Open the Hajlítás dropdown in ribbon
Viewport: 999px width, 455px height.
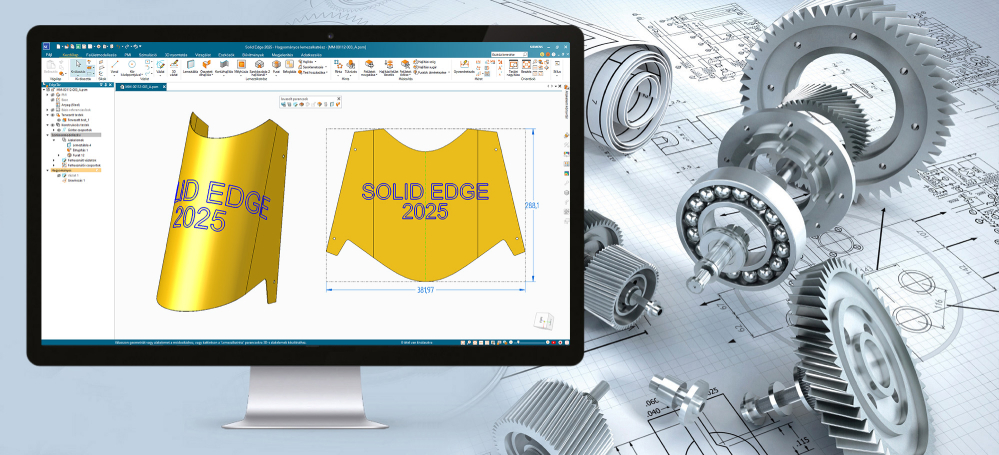(315, 61)
